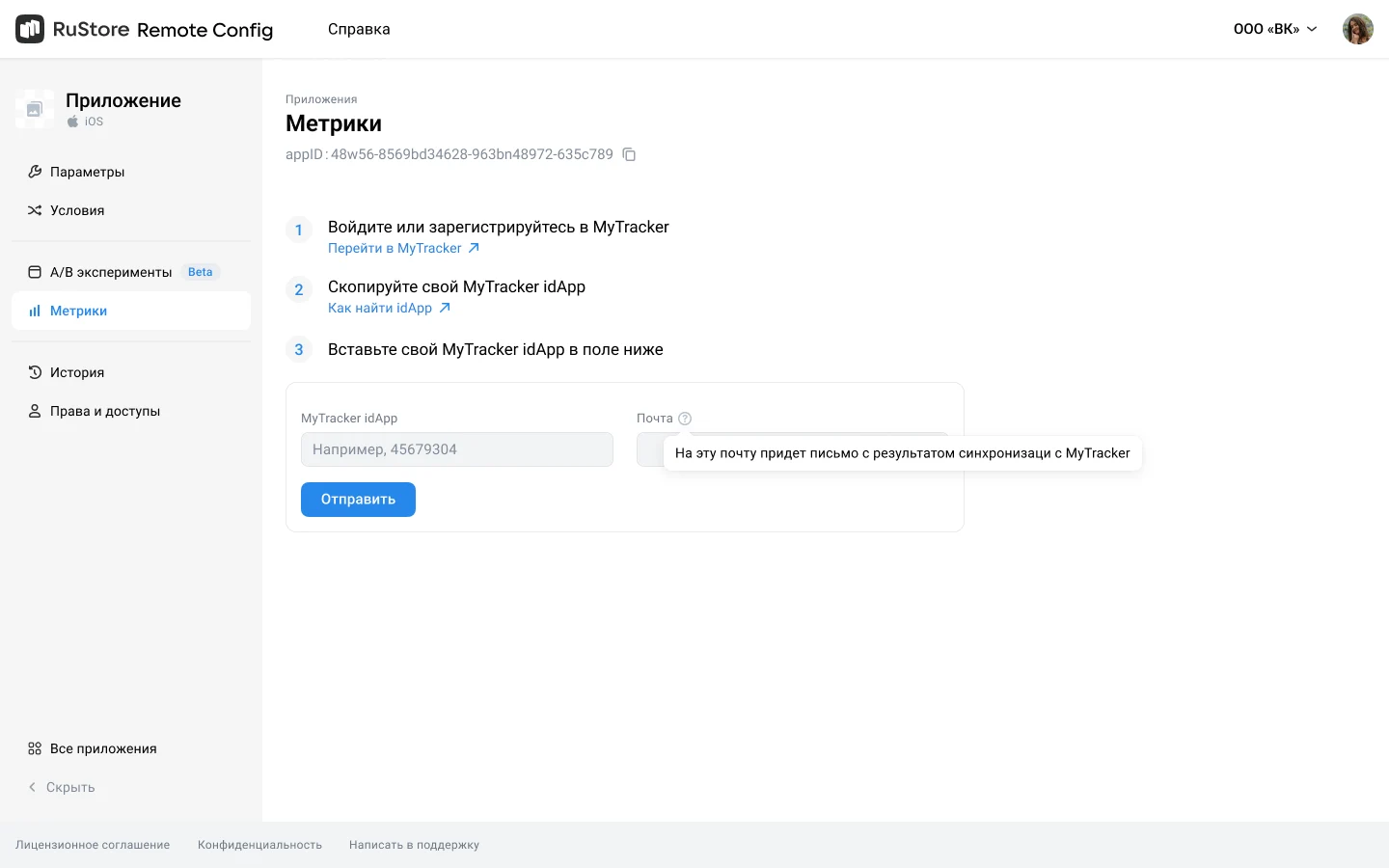
Task: Click step text Войдите или зарегистрируйтесь в MyTracker
Action: pyautogui.click(x=499, y=227)
